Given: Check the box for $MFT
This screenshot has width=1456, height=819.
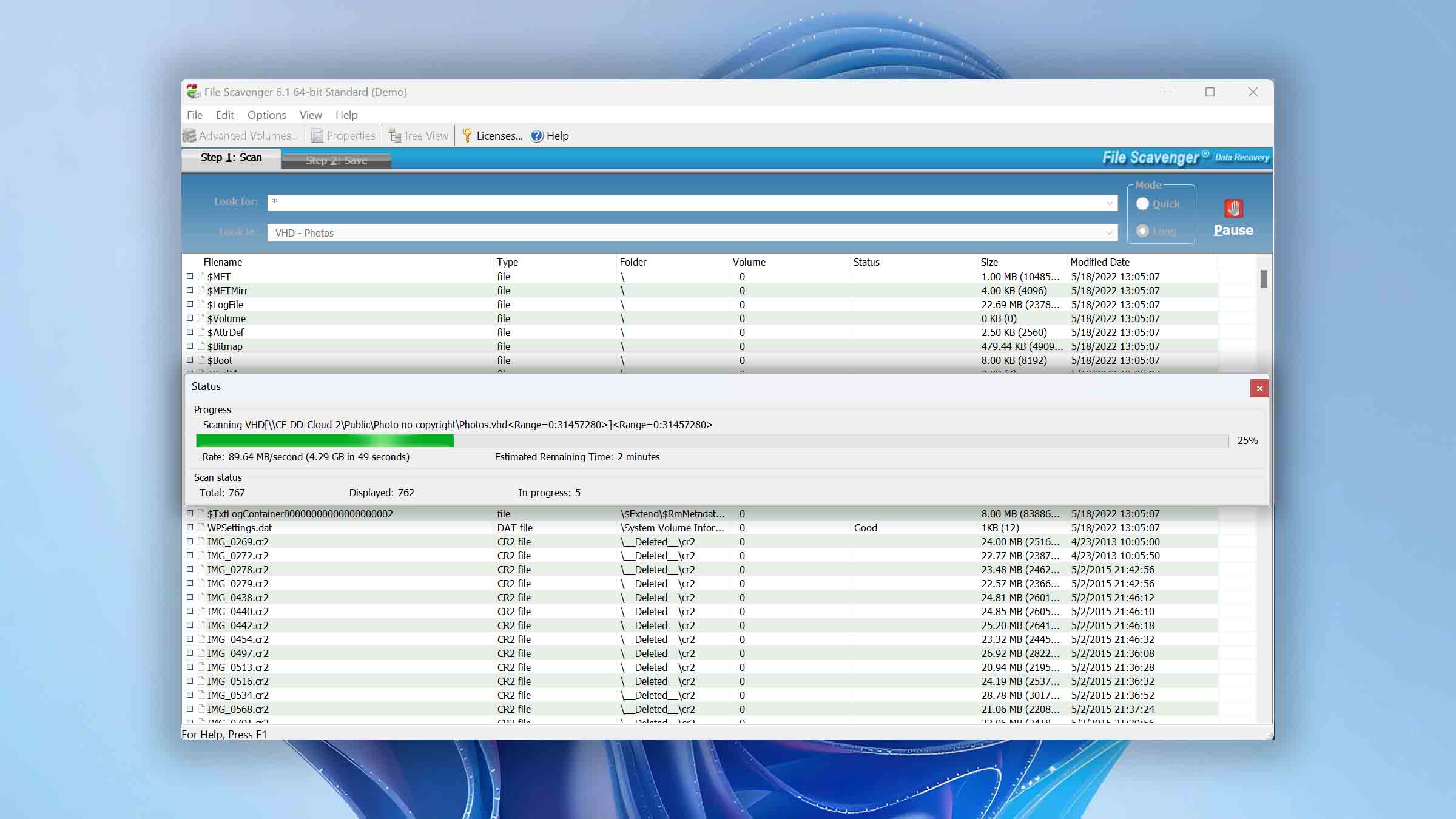Looking at the screenshot, I should point(190,277).
